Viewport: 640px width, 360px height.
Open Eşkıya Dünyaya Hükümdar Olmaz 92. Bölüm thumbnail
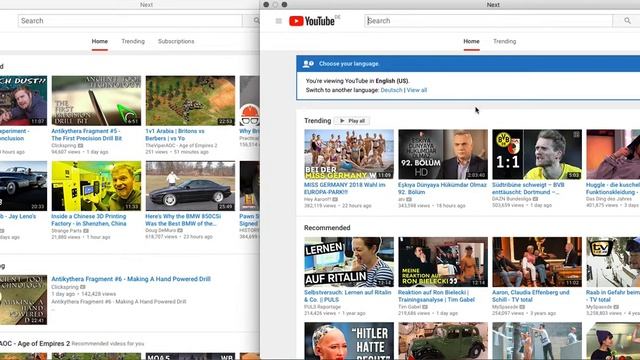coord(443,154)
